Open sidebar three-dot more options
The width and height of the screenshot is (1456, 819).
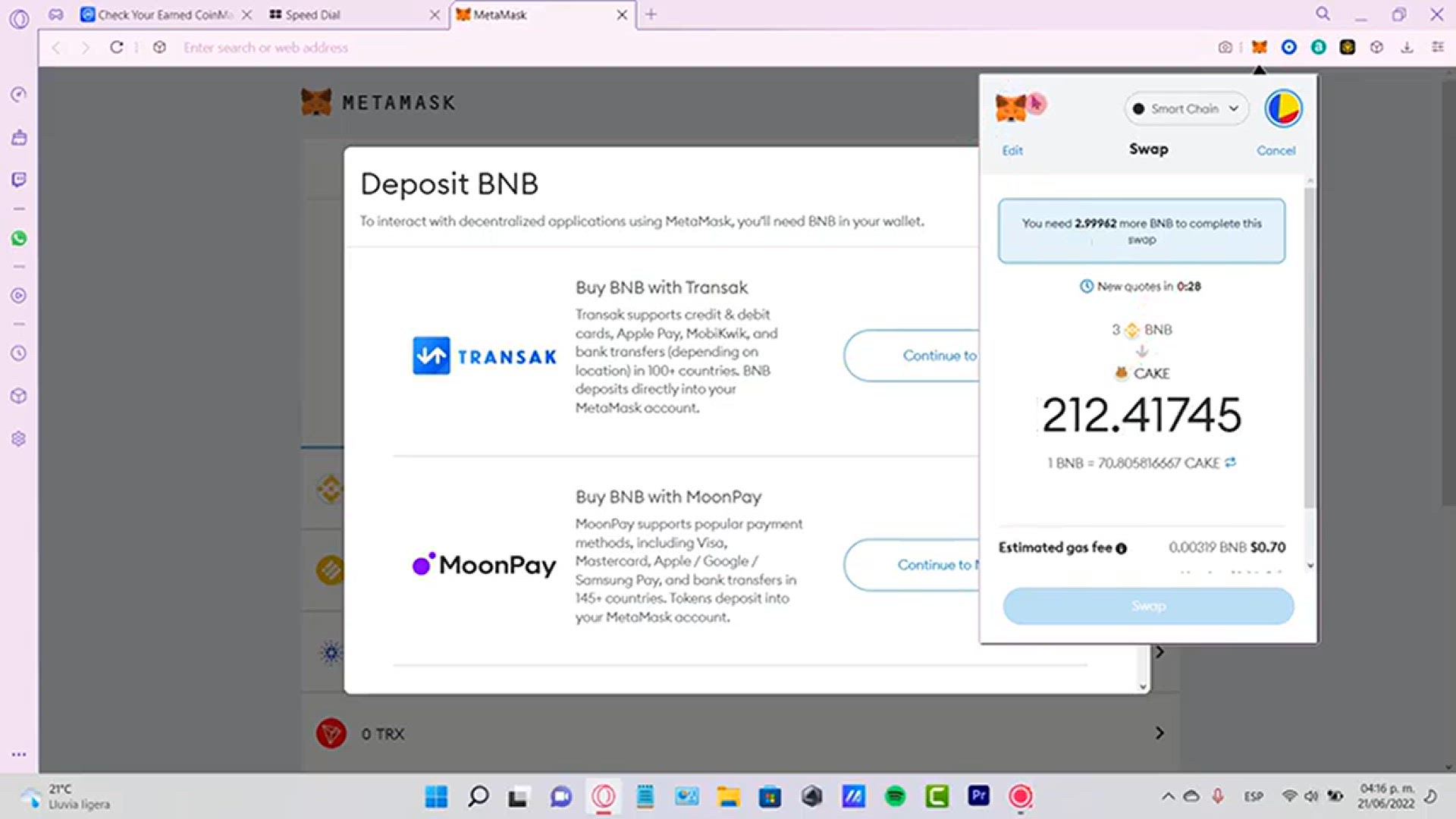point(19,755)
